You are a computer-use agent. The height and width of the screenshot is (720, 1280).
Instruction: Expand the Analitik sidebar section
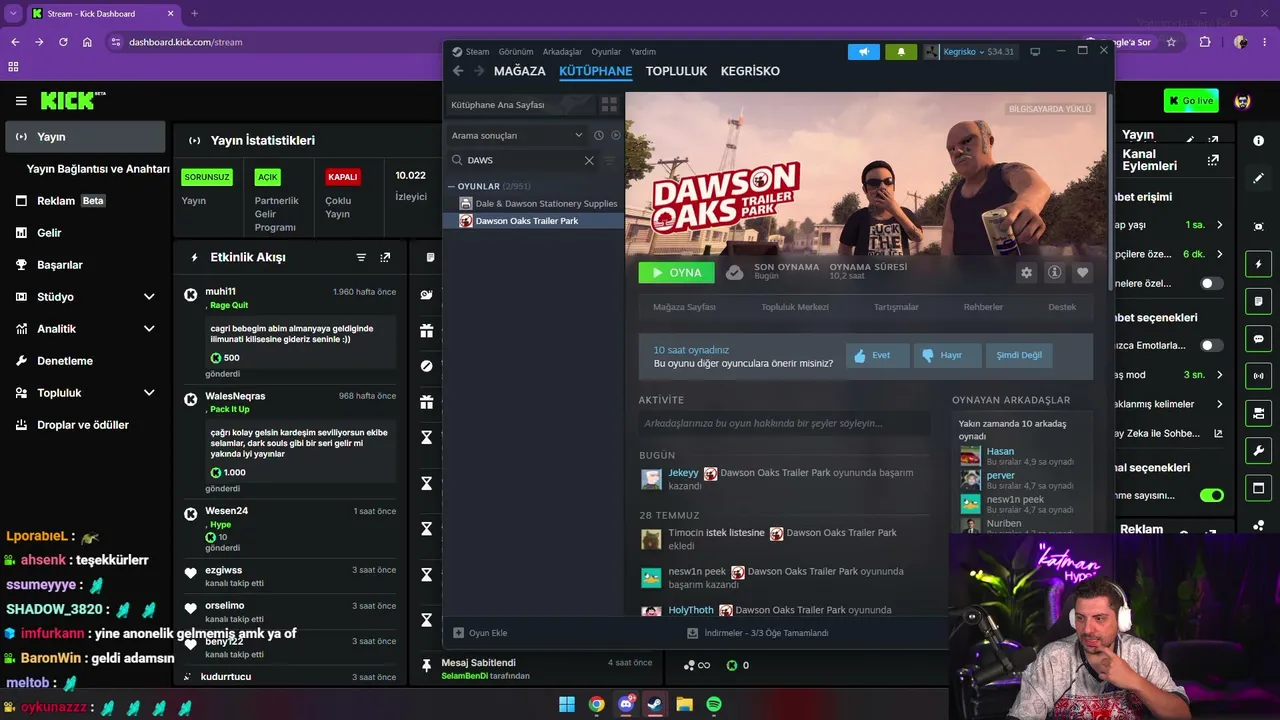click(x=149, y=329)
